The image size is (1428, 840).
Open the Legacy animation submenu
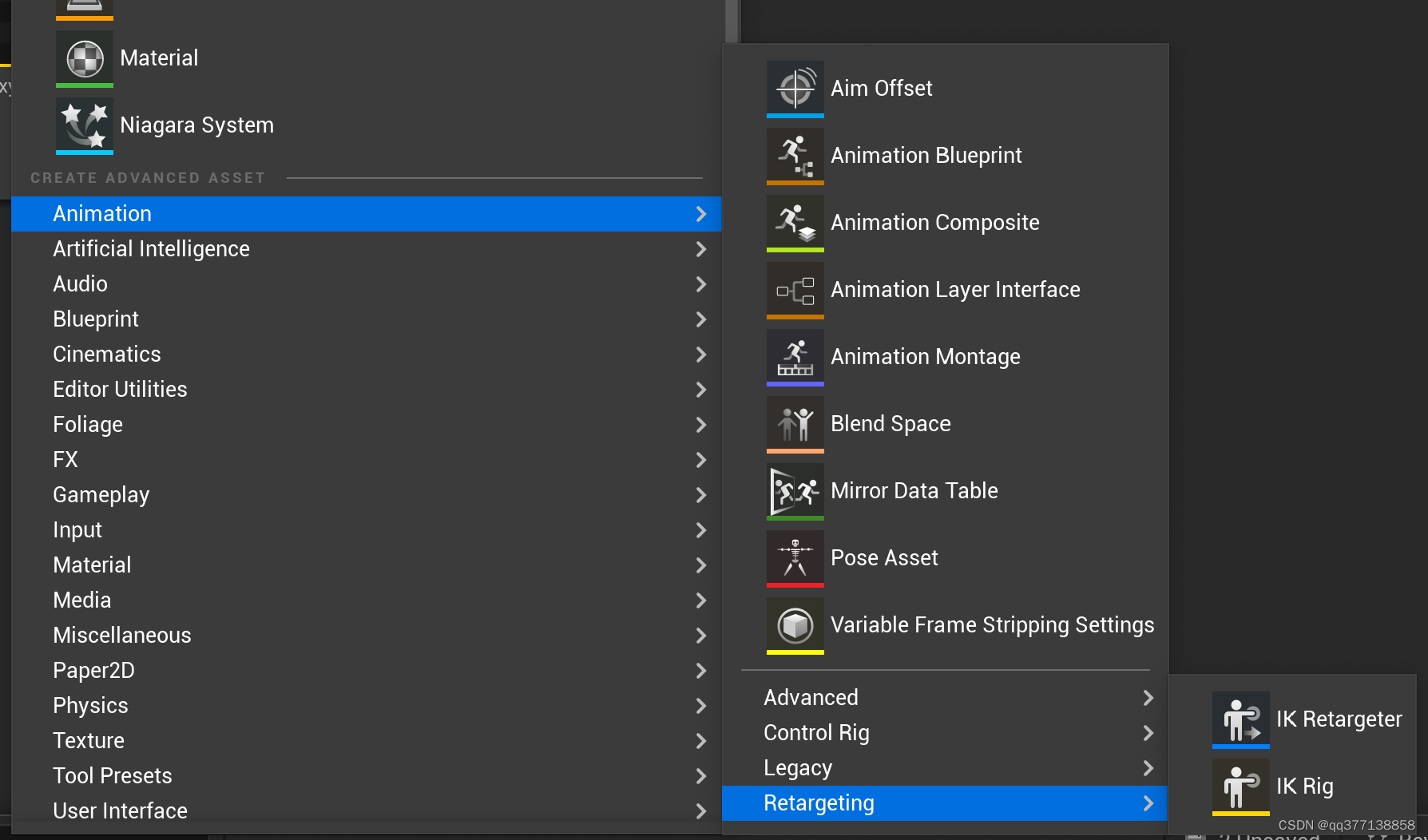point(946,768)
